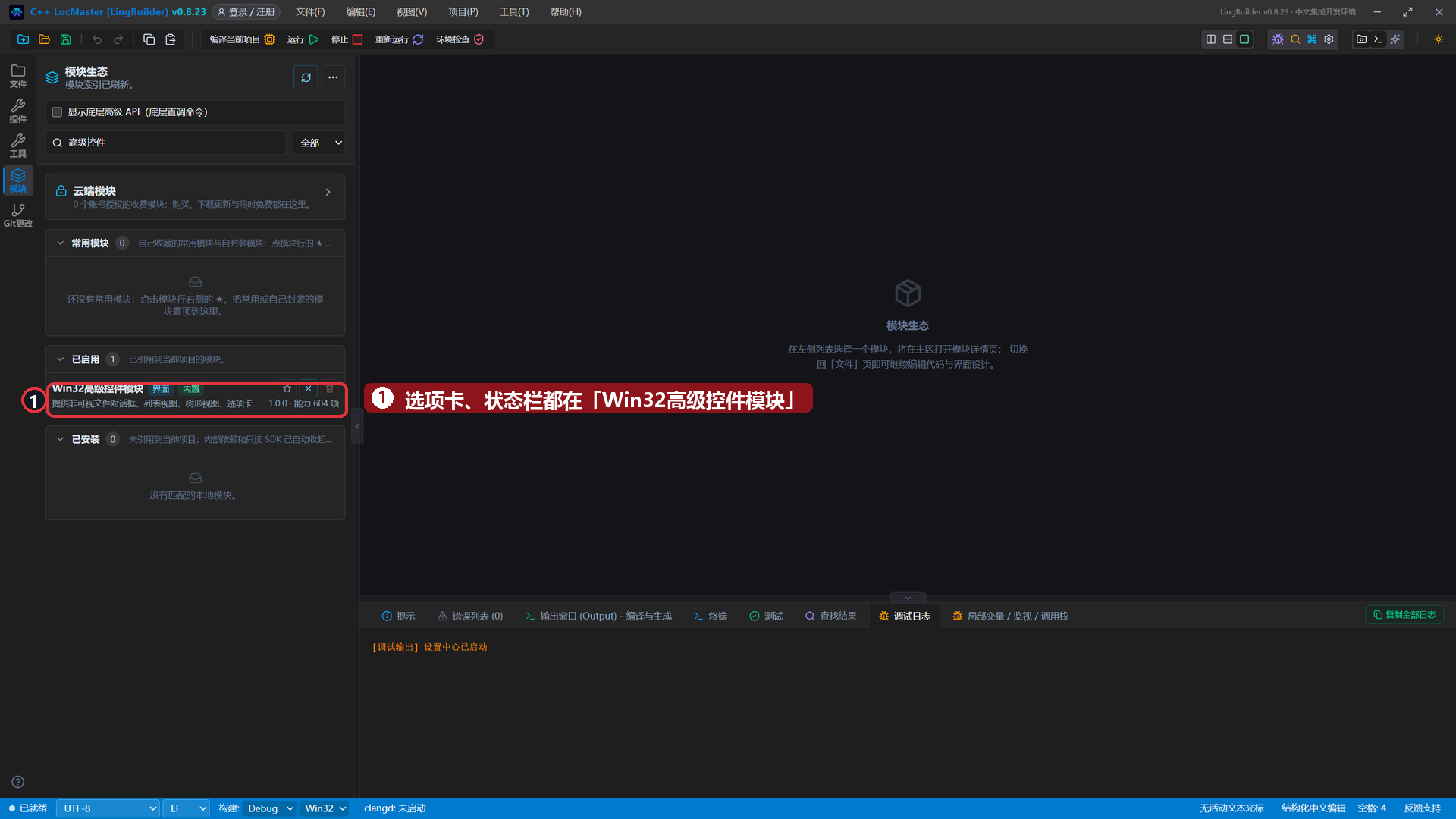Open the UTF-8 encoding dropdown
The width and height of the screenshot is (1456, 819).
108,808
